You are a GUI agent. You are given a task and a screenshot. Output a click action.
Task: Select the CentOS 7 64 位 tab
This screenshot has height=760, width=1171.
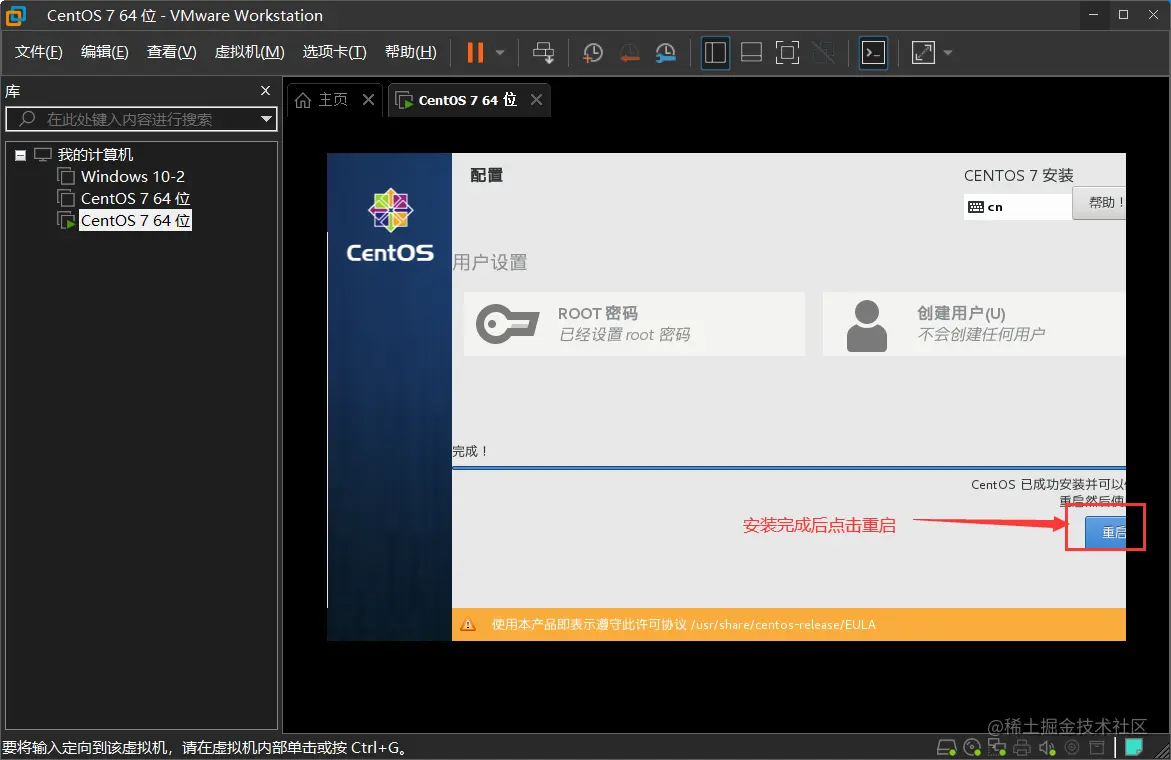pyautogui.click(x=468, y=99)
